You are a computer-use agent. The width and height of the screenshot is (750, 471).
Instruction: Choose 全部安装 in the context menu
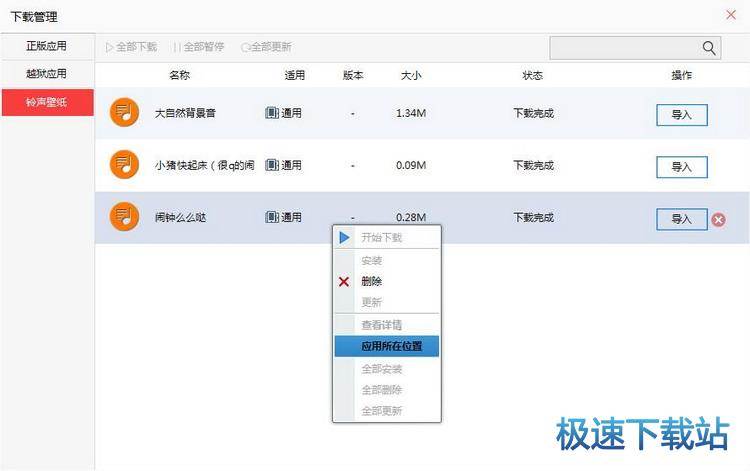[386, 369]
